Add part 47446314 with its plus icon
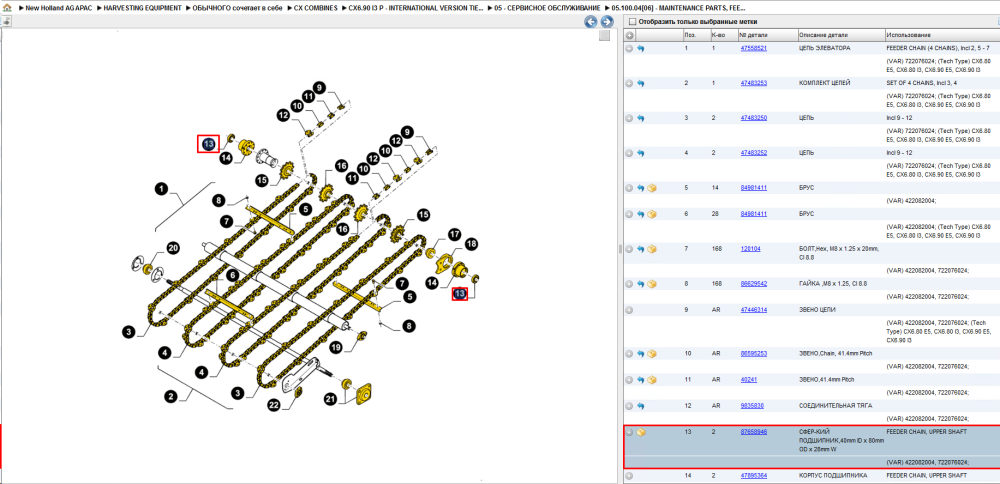Screen dimensions: 1000x484 point(629,310)
